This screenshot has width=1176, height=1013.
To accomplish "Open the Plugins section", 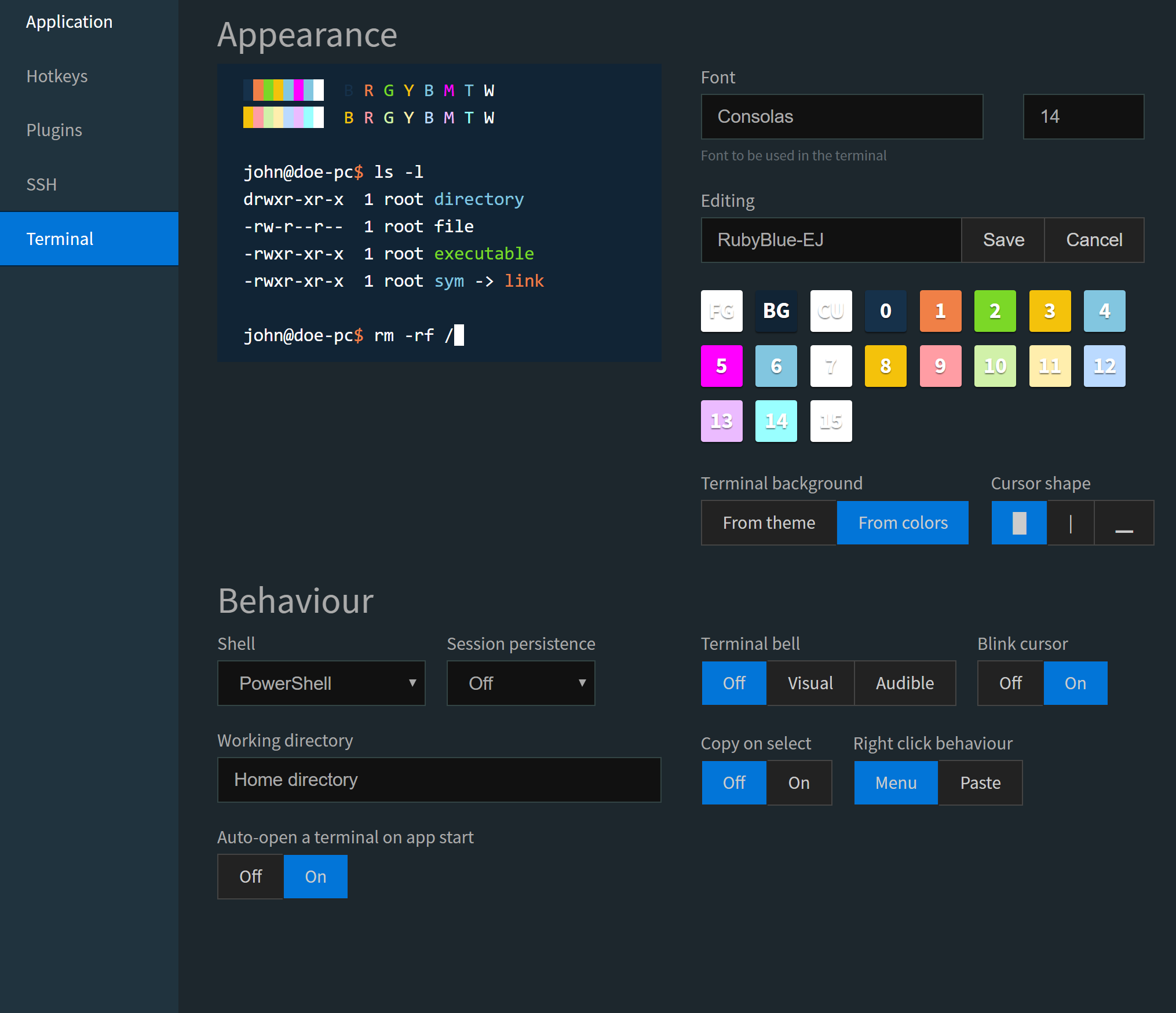I will [x=89, y=130].
